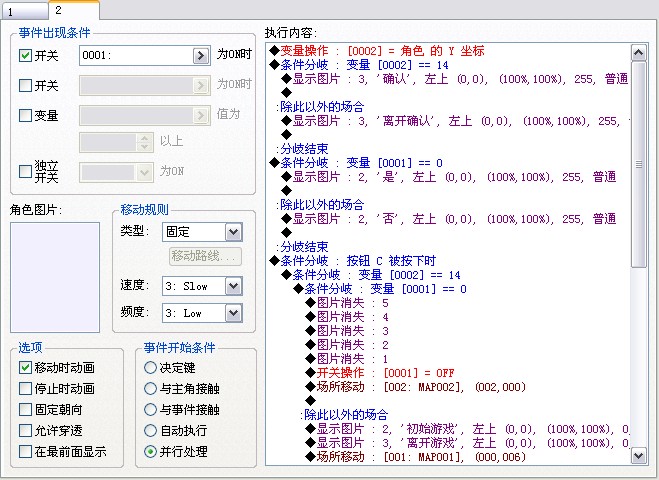Open the 类型 dropdown showing 固定
659x480 pixels.
coord(234,232)
